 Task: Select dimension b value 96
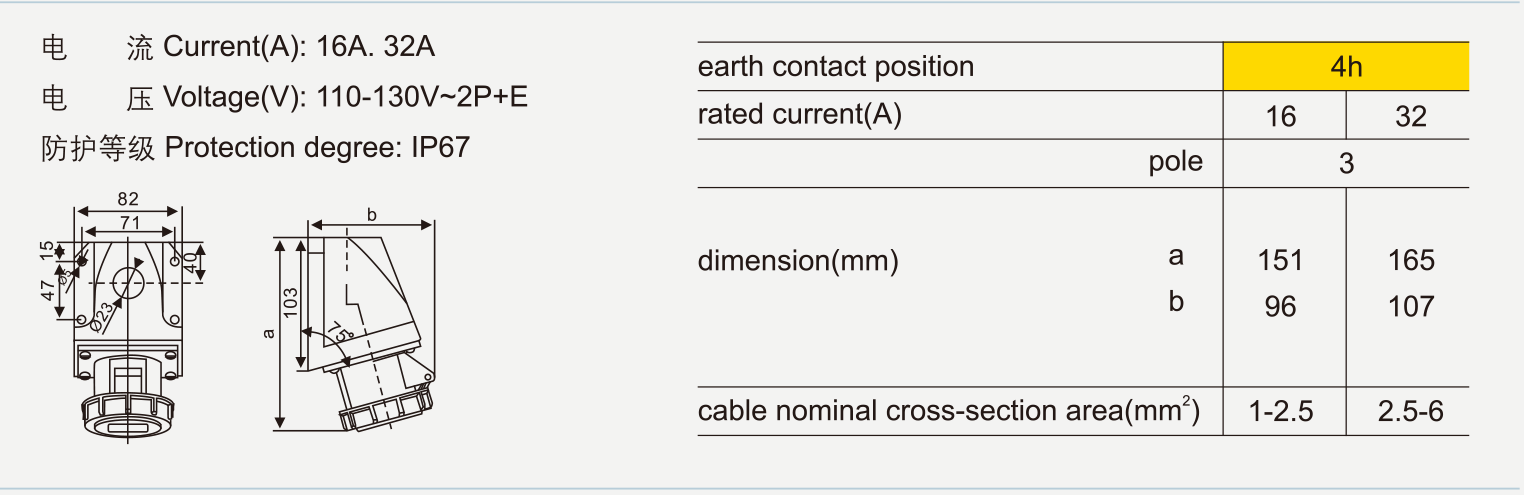click(1280, 306)
